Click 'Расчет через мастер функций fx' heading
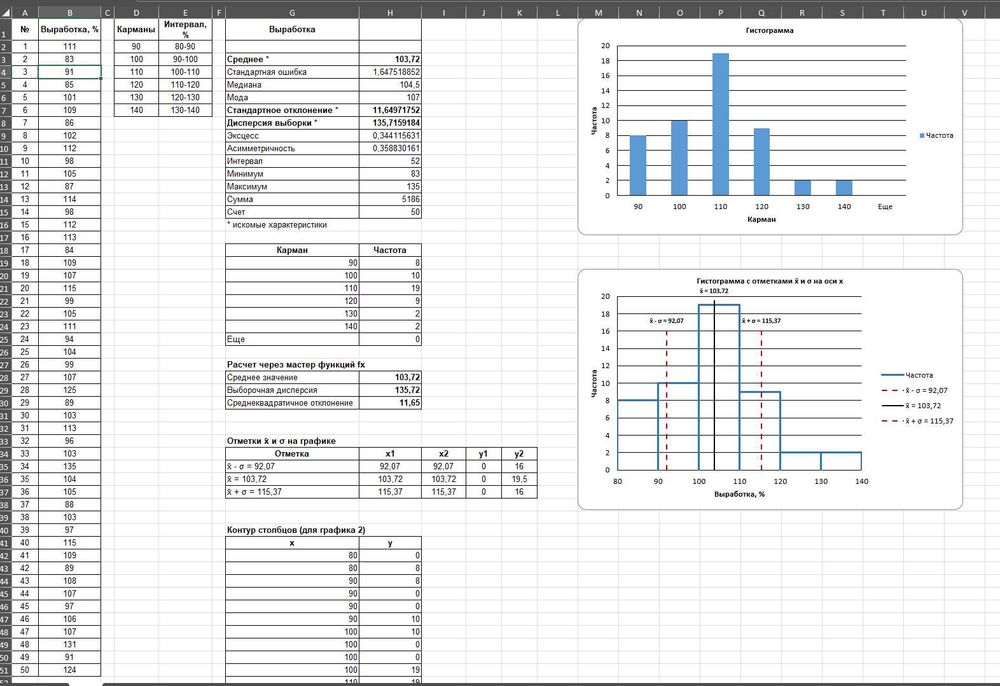This screenshot has height=686, width=1000. click(296, 365)
